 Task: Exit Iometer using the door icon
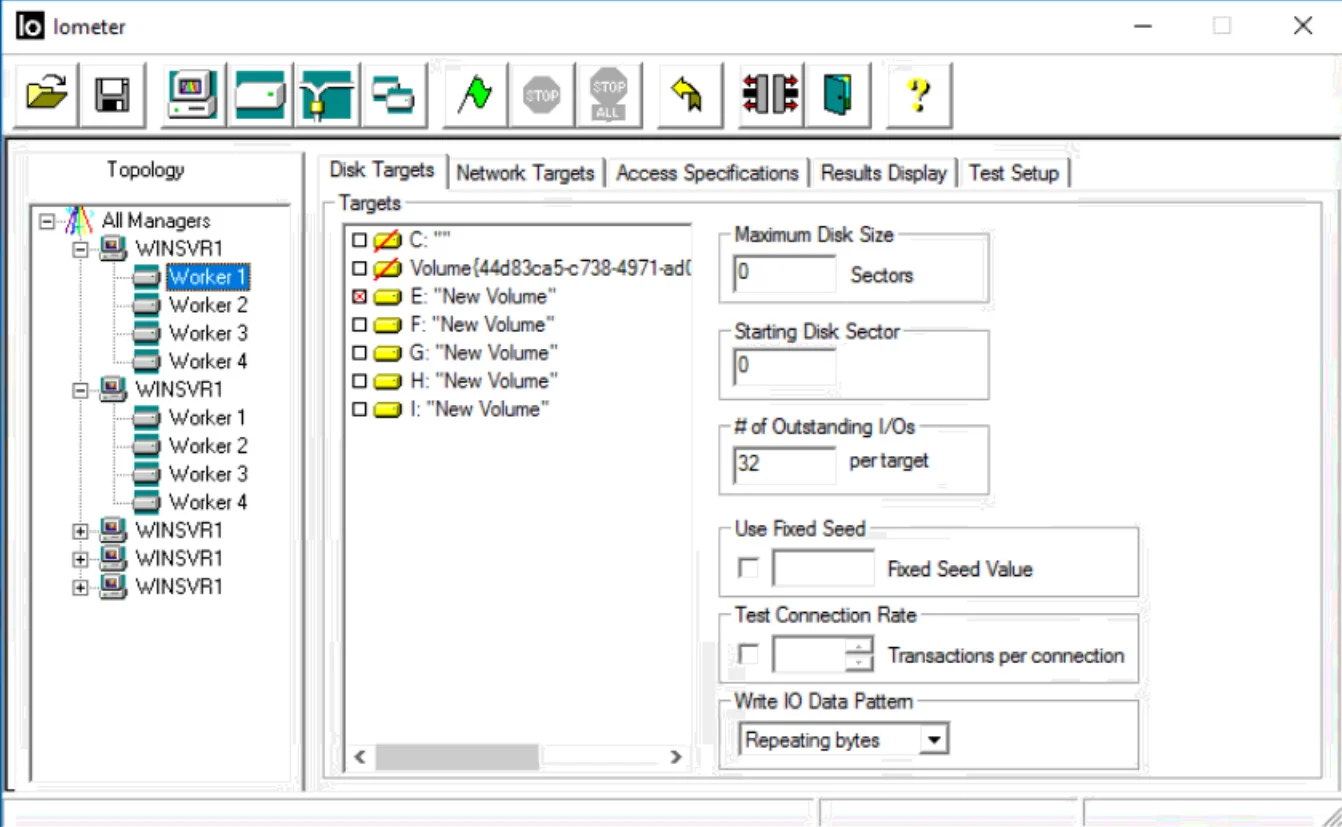click(x=838, y=95)
